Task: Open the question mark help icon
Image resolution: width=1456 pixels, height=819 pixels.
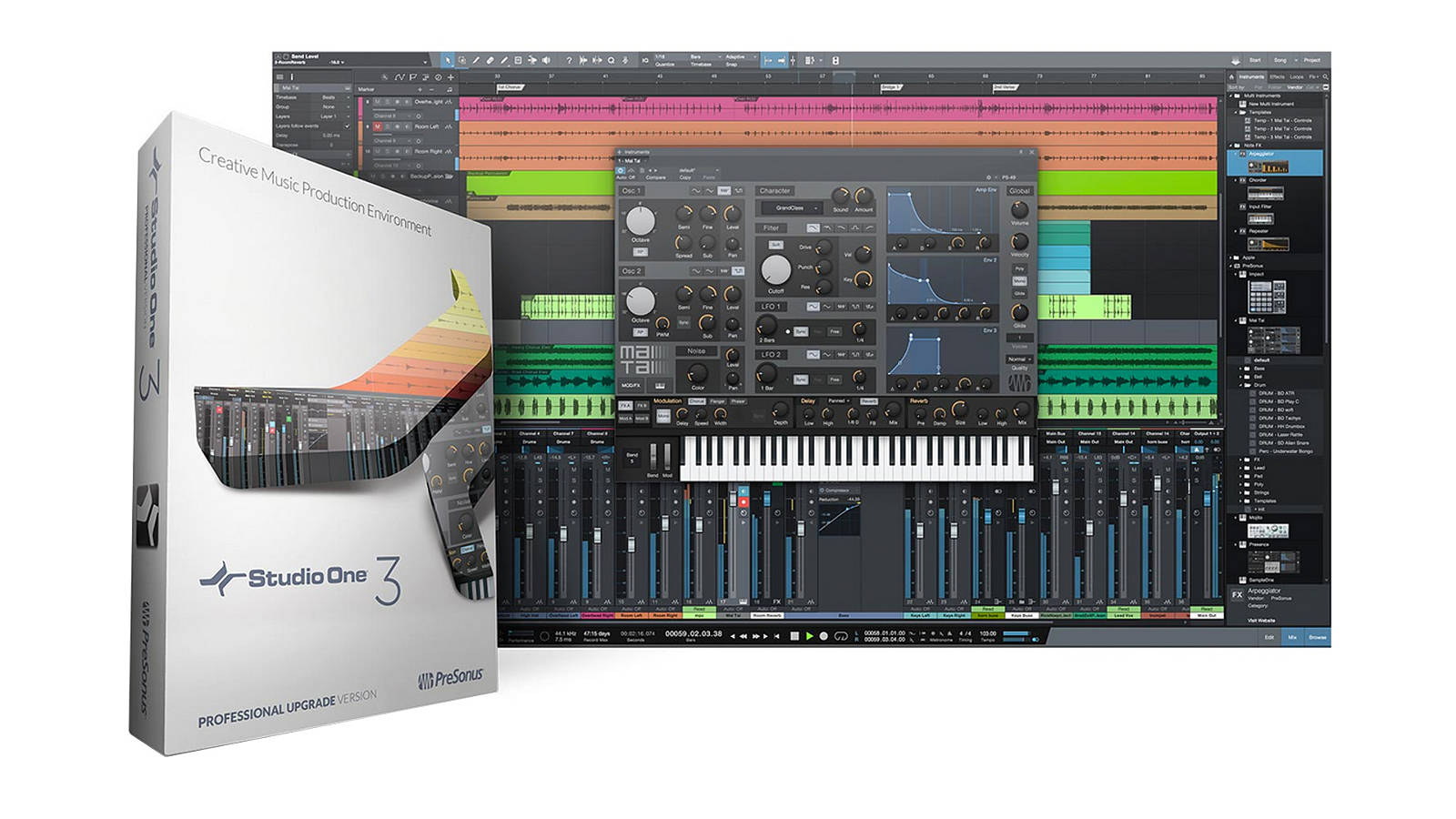Action: (570, 60)
